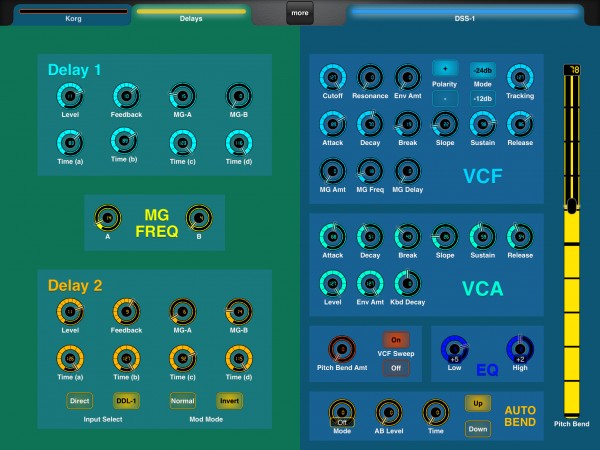Tap the Delay 2 Time (b) knob
Viewport: 600px width, 450px height.
(x=126, y=359)
